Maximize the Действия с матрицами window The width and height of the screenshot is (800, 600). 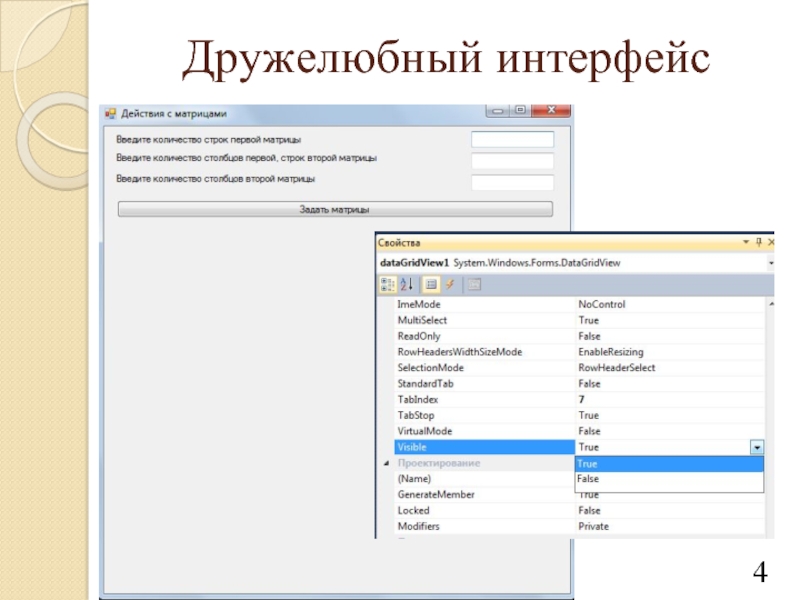point(520,110)
